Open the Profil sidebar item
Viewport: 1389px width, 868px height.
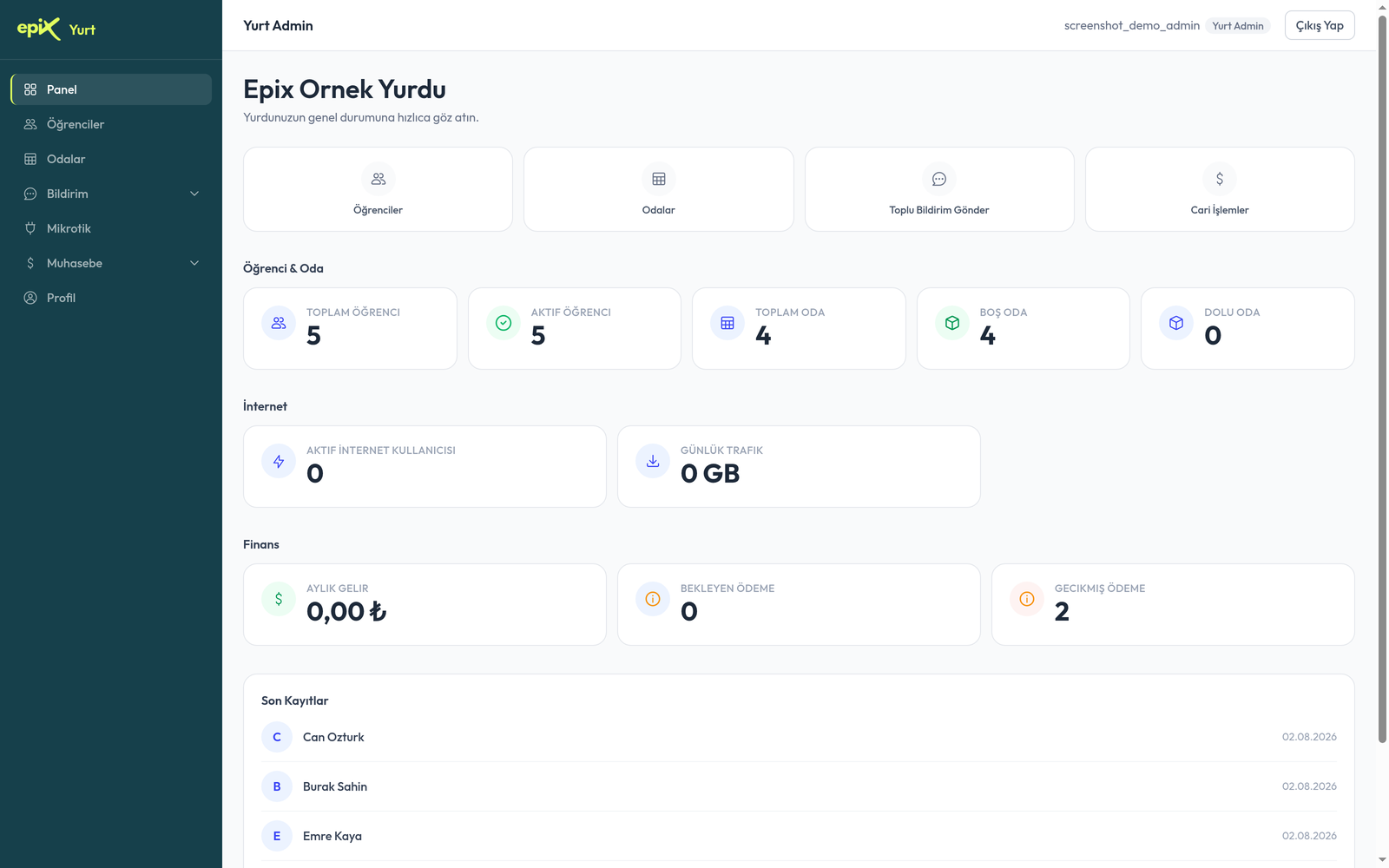111,298
